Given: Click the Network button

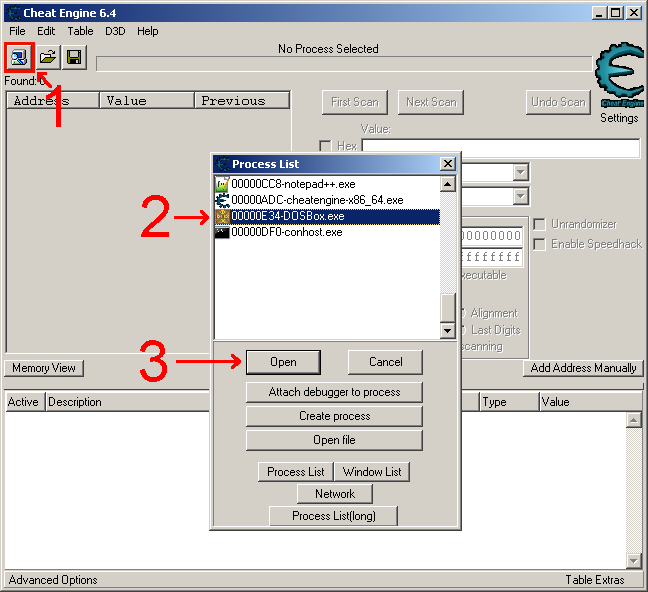Looking at the screenshot, I should [335, 494].
